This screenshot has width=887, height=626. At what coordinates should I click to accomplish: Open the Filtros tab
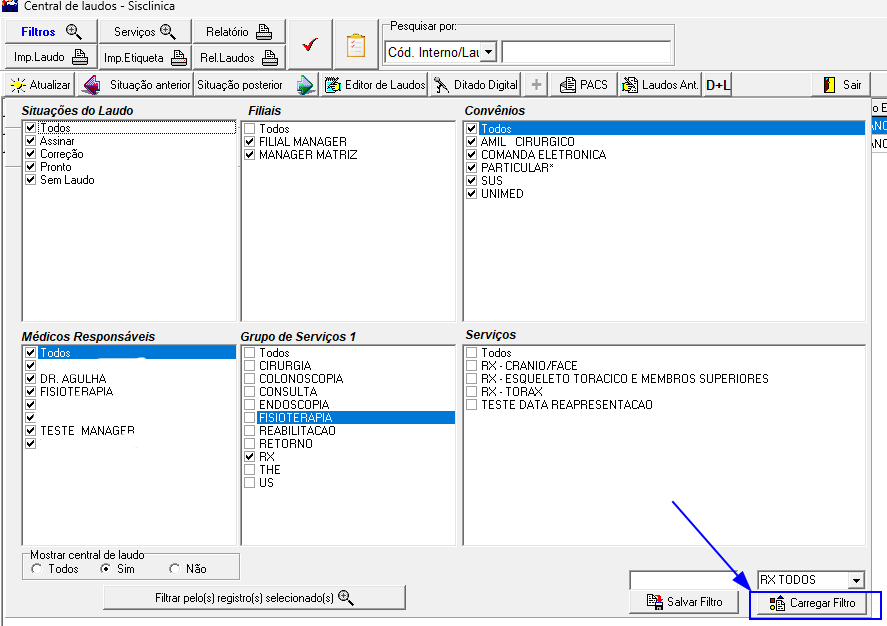point(51,32)
